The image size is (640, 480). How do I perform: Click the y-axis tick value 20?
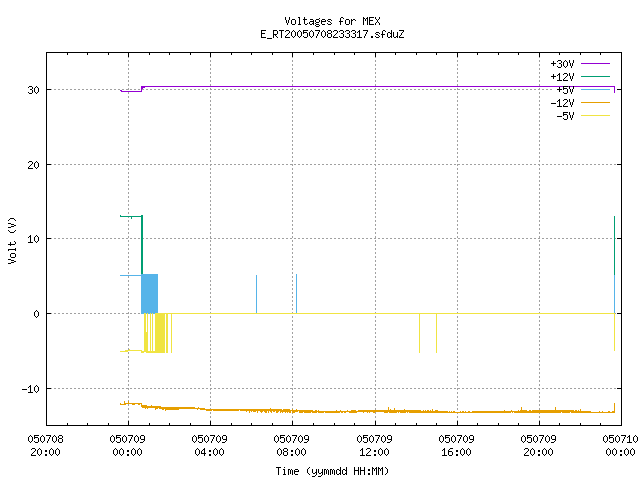[33, 165]
